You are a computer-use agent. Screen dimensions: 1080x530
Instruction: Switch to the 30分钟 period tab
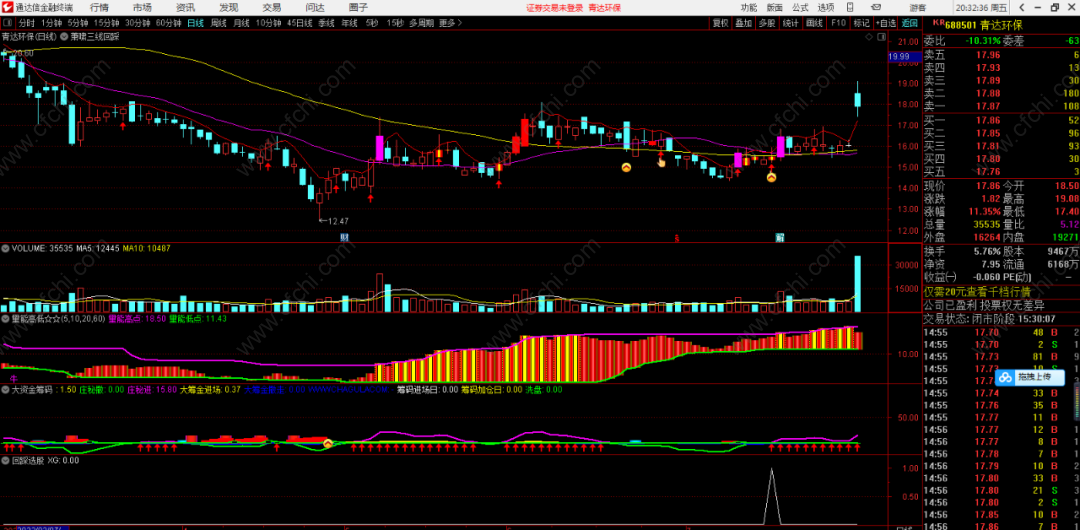point(138,23)
